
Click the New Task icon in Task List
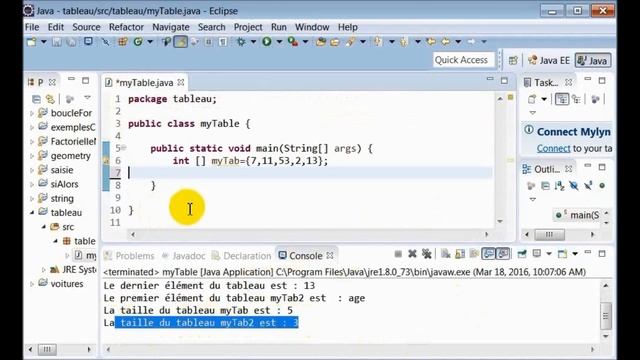point(532,99)
